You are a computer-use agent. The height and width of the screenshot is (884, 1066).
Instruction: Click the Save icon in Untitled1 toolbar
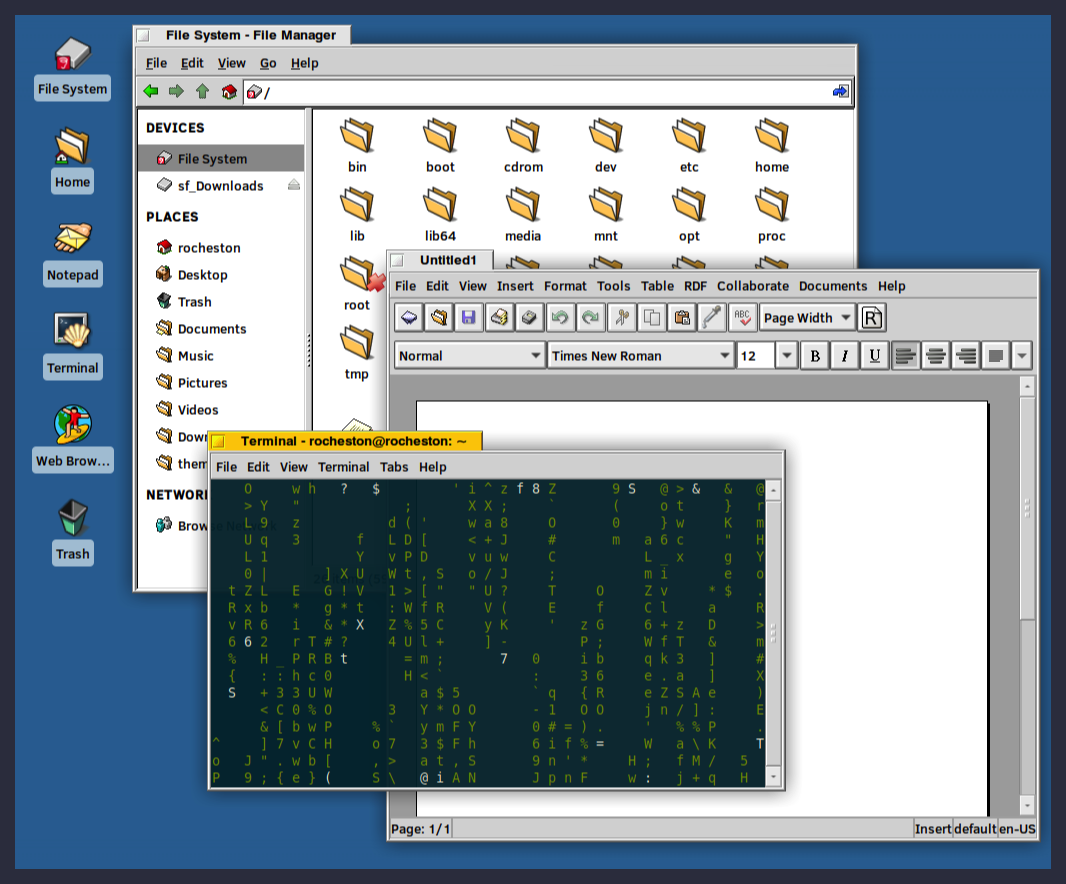tap(468, 318)
